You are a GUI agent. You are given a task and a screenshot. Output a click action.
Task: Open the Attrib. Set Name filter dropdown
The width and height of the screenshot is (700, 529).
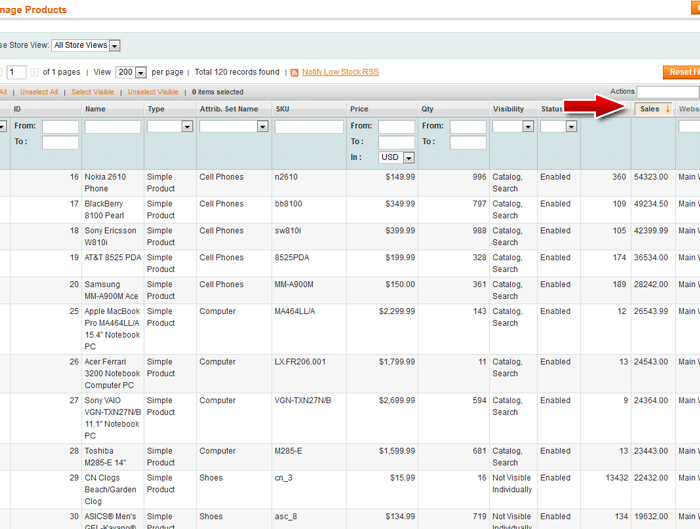tap(233, 126)
